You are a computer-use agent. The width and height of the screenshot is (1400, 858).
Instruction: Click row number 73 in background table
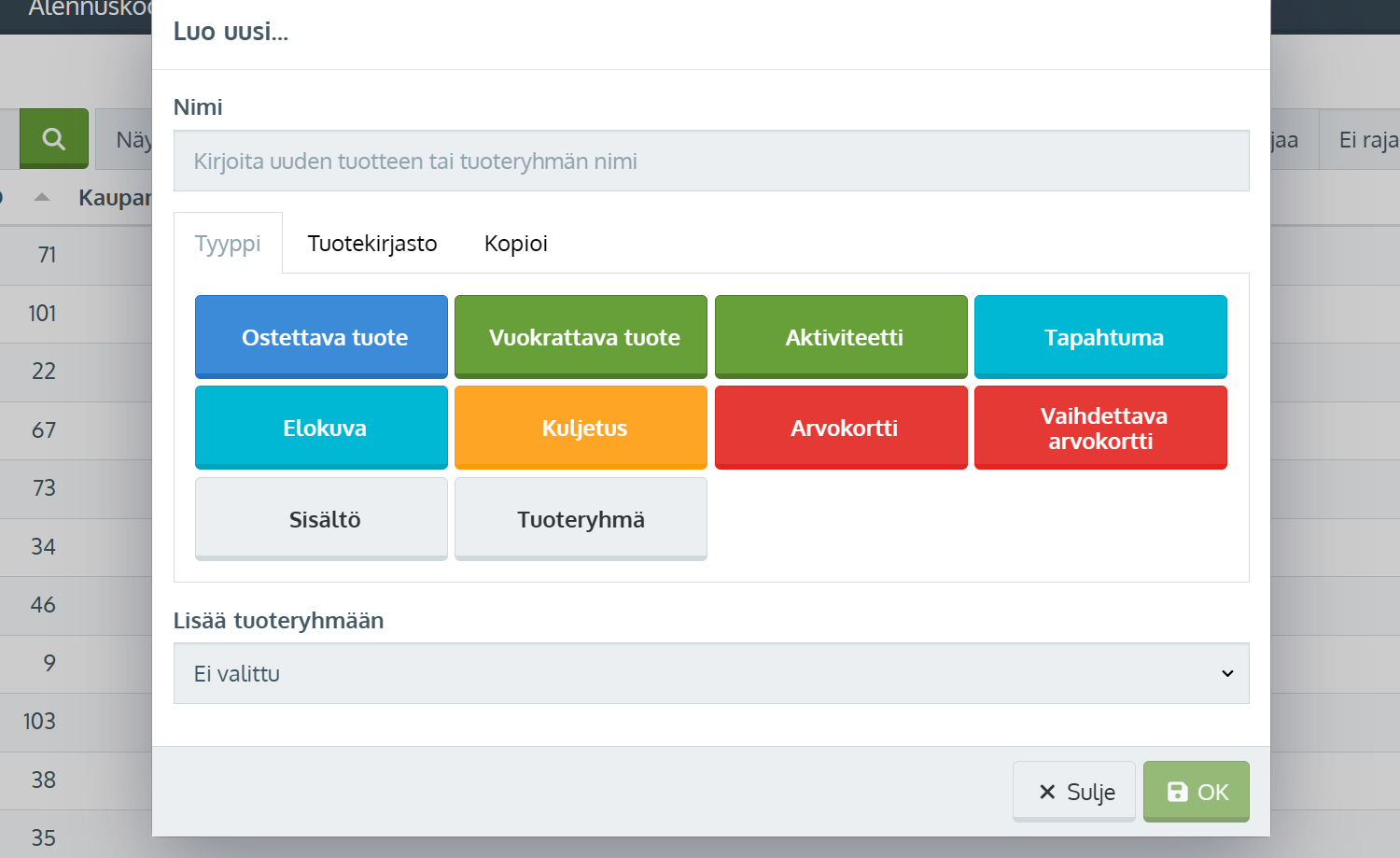[44, 488]
